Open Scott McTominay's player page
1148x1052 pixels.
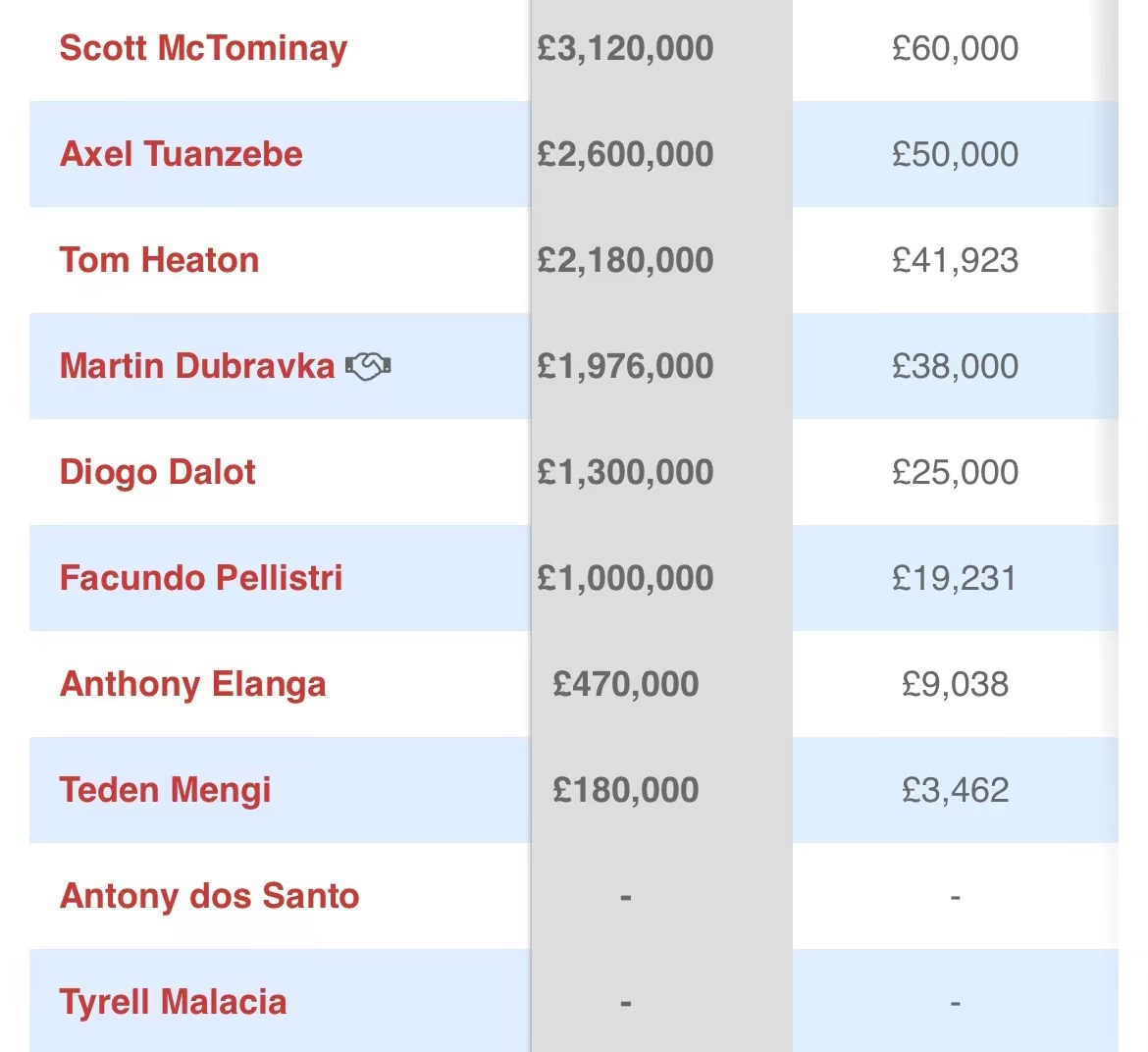pos(203,48)
